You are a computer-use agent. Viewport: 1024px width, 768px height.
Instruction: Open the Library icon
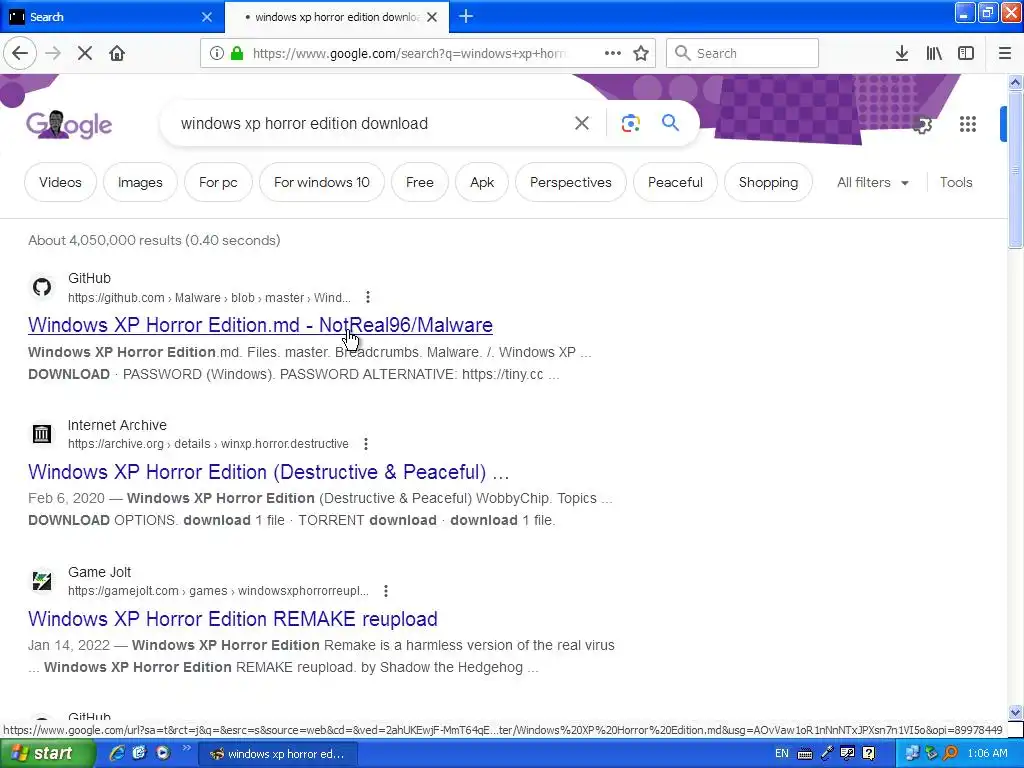tap(934, 54)
